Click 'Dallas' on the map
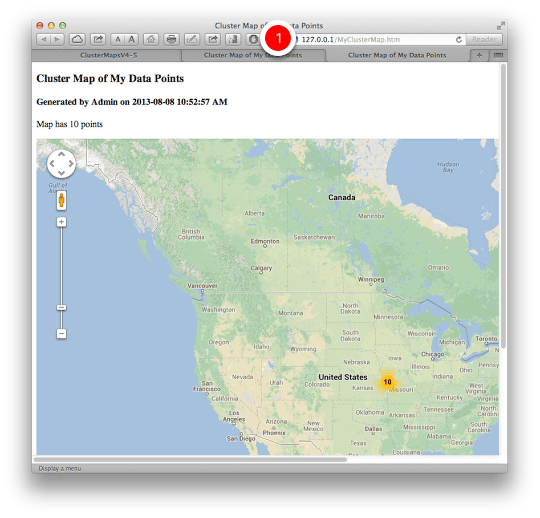The image size is (540, 518). pyautogui.click(x=373, y=429)
